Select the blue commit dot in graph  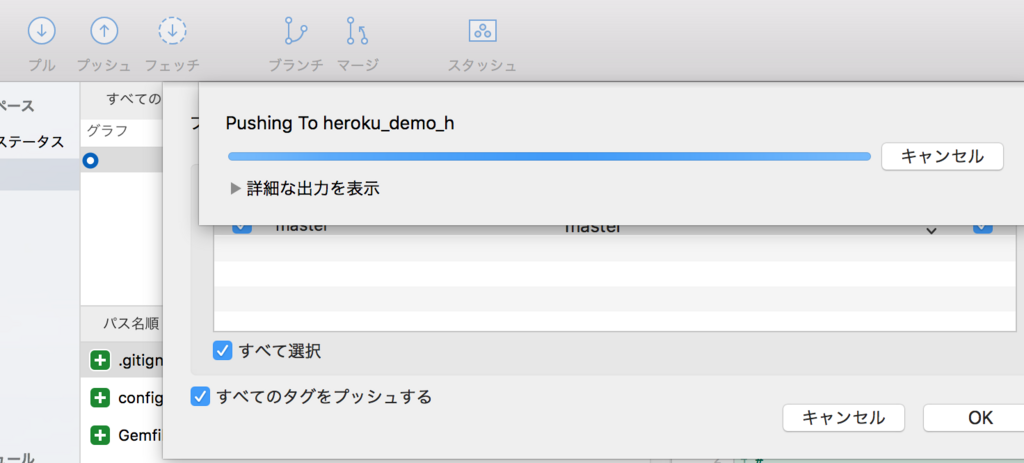pyautogui.click(x=91, y=160)
